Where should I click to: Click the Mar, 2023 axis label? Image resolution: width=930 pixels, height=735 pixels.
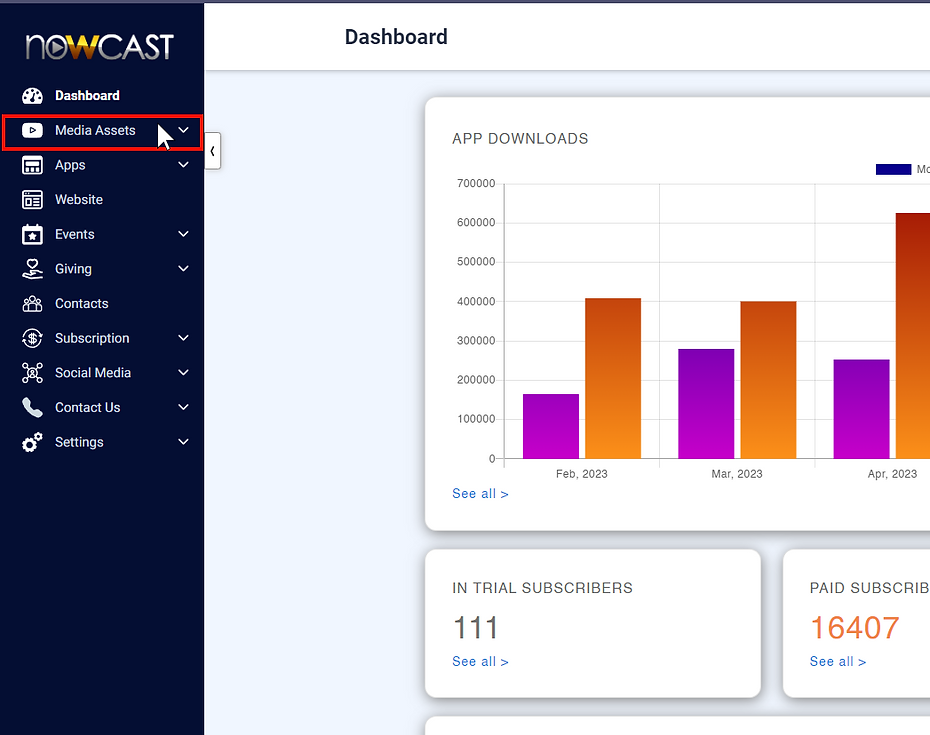coord(737,474)
